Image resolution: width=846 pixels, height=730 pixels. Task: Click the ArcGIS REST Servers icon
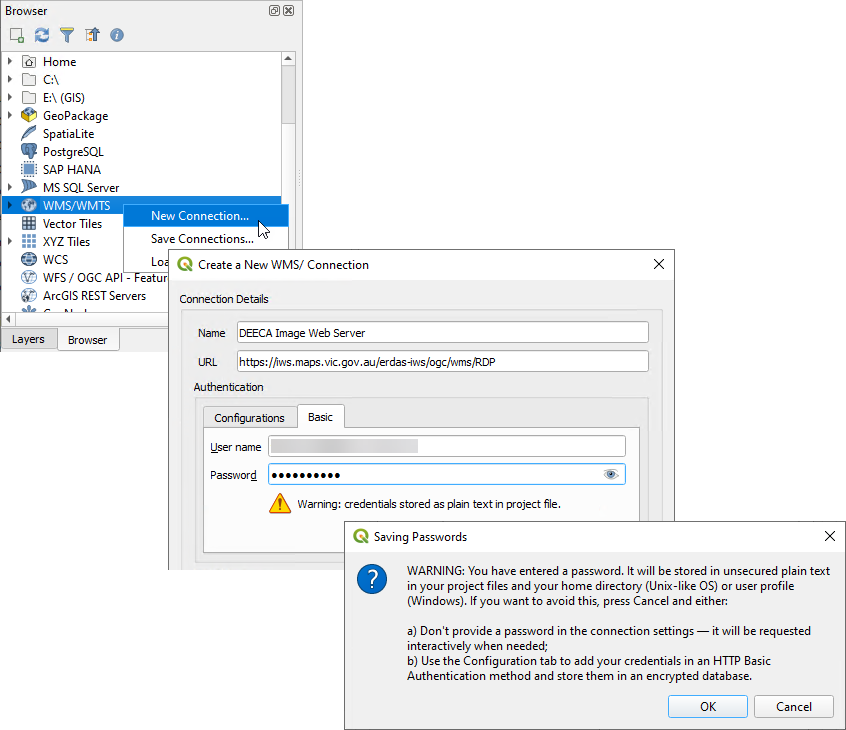(x=29, y=296)
